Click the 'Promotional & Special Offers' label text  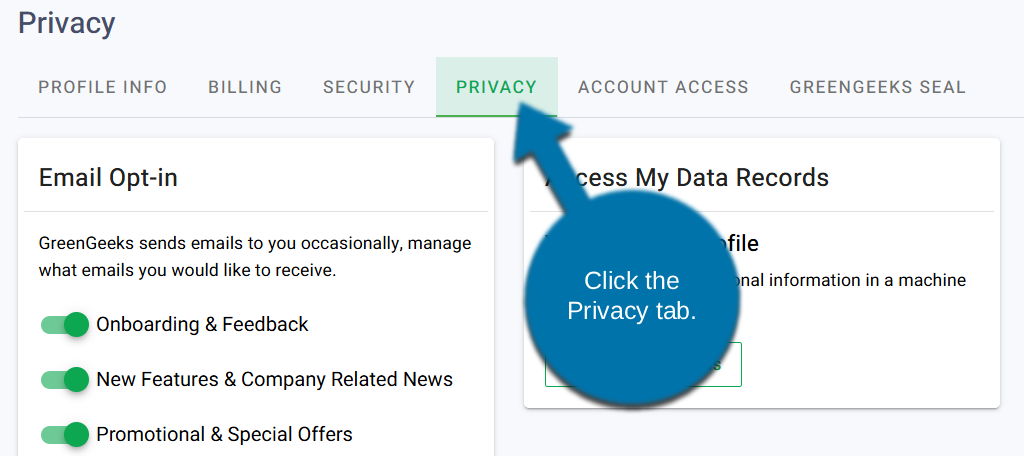[x=224, y=435]
